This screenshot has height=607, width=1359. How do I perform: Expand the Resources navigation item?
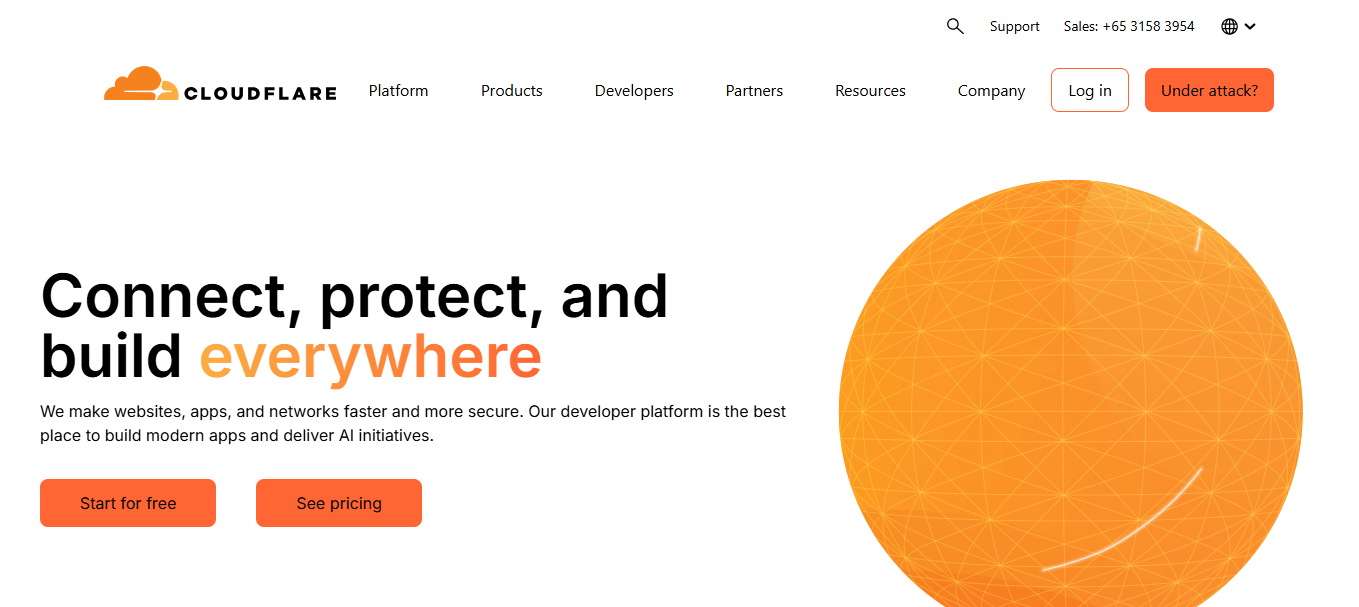(870, 91)
